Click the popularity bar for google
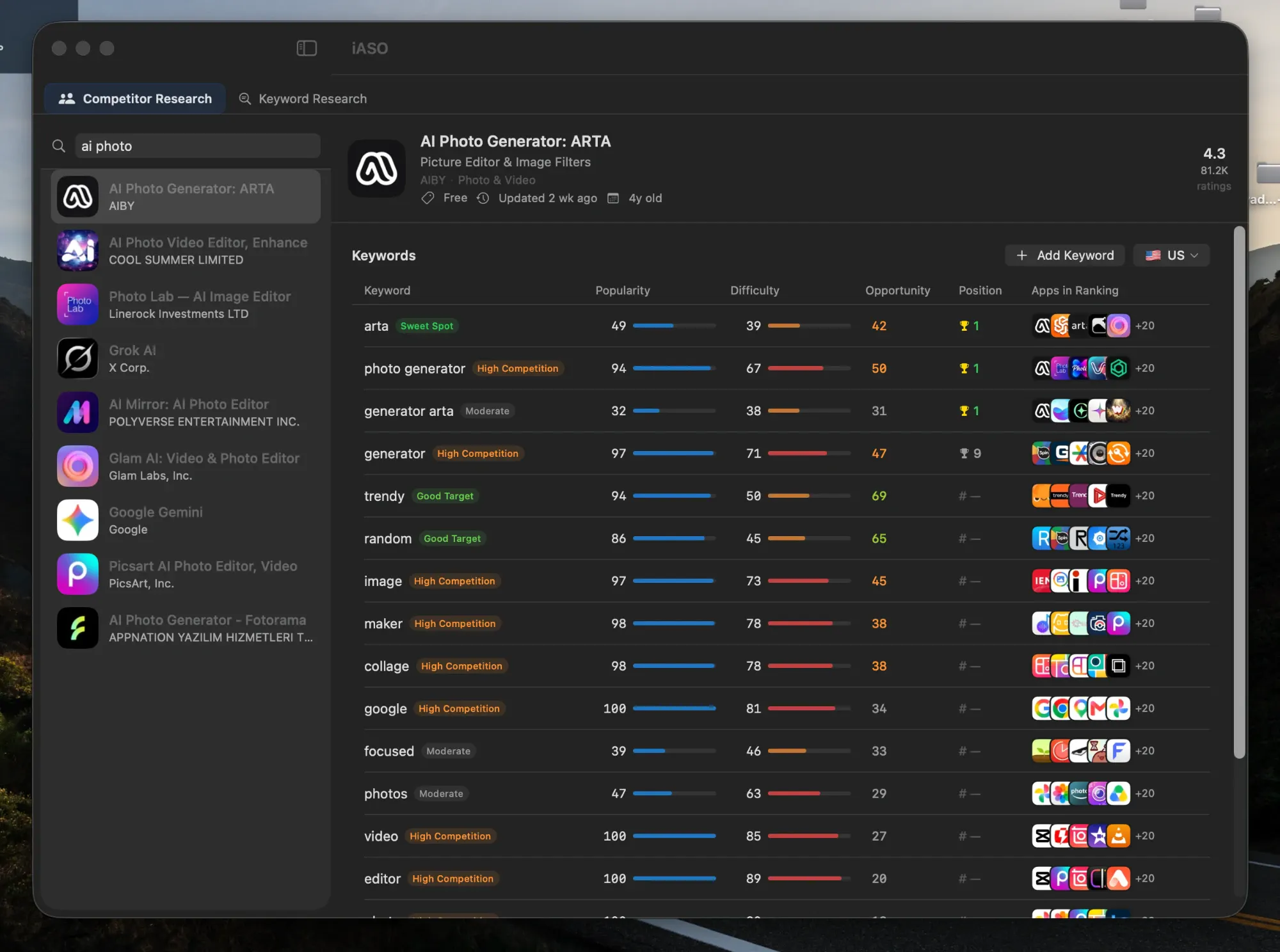 (674, 708)
